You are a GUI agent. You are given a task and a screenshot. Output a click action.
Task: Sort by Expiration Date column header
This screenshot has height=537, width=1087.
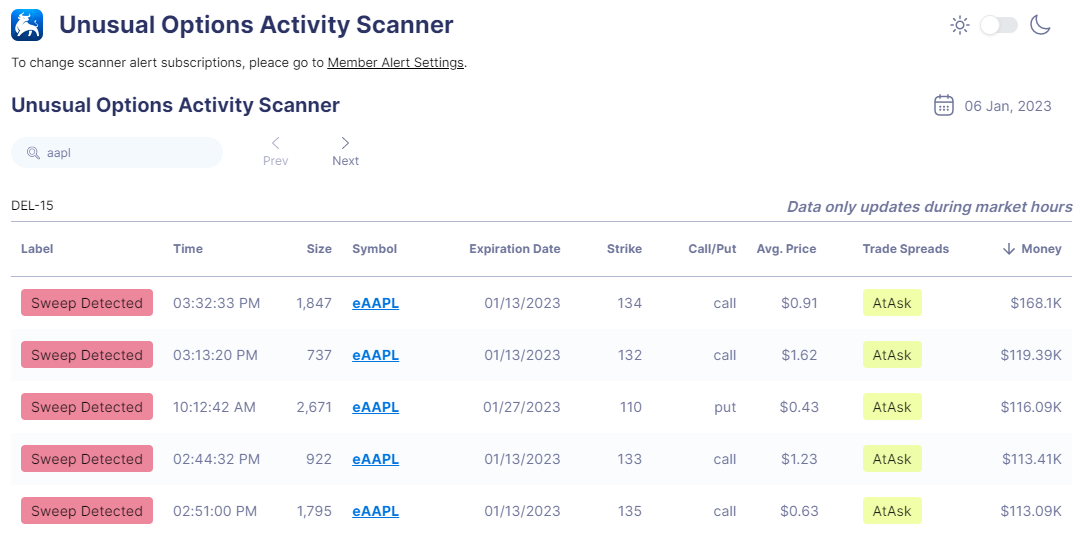[x=514, y=249]
